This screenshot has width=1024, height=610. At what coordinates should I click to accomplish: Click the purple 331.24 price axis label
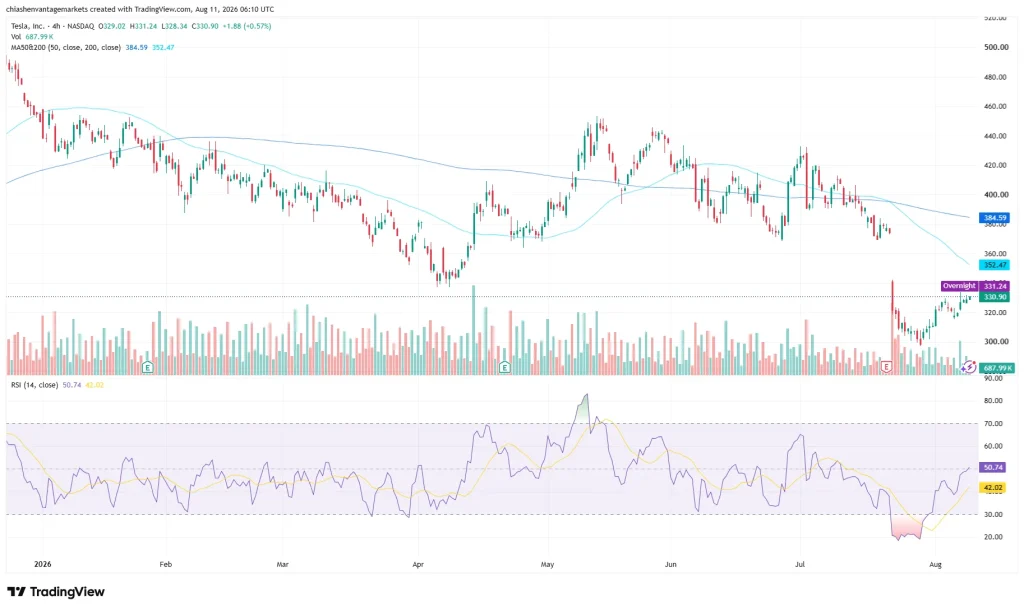click(x=995, y=286)
